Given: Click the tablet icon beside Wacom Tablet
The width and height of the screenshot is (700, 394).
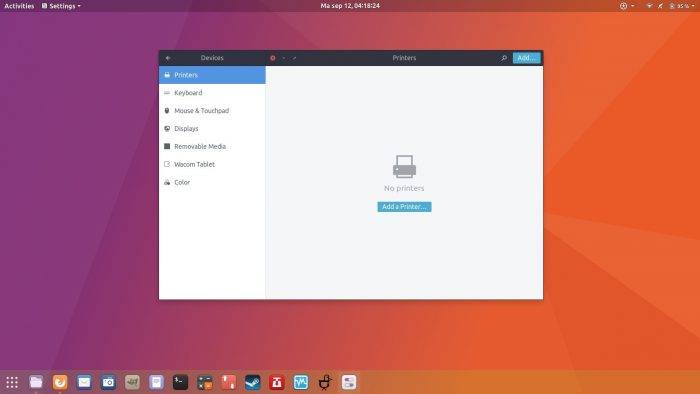Looking at the screenshot, I should 167,164.
